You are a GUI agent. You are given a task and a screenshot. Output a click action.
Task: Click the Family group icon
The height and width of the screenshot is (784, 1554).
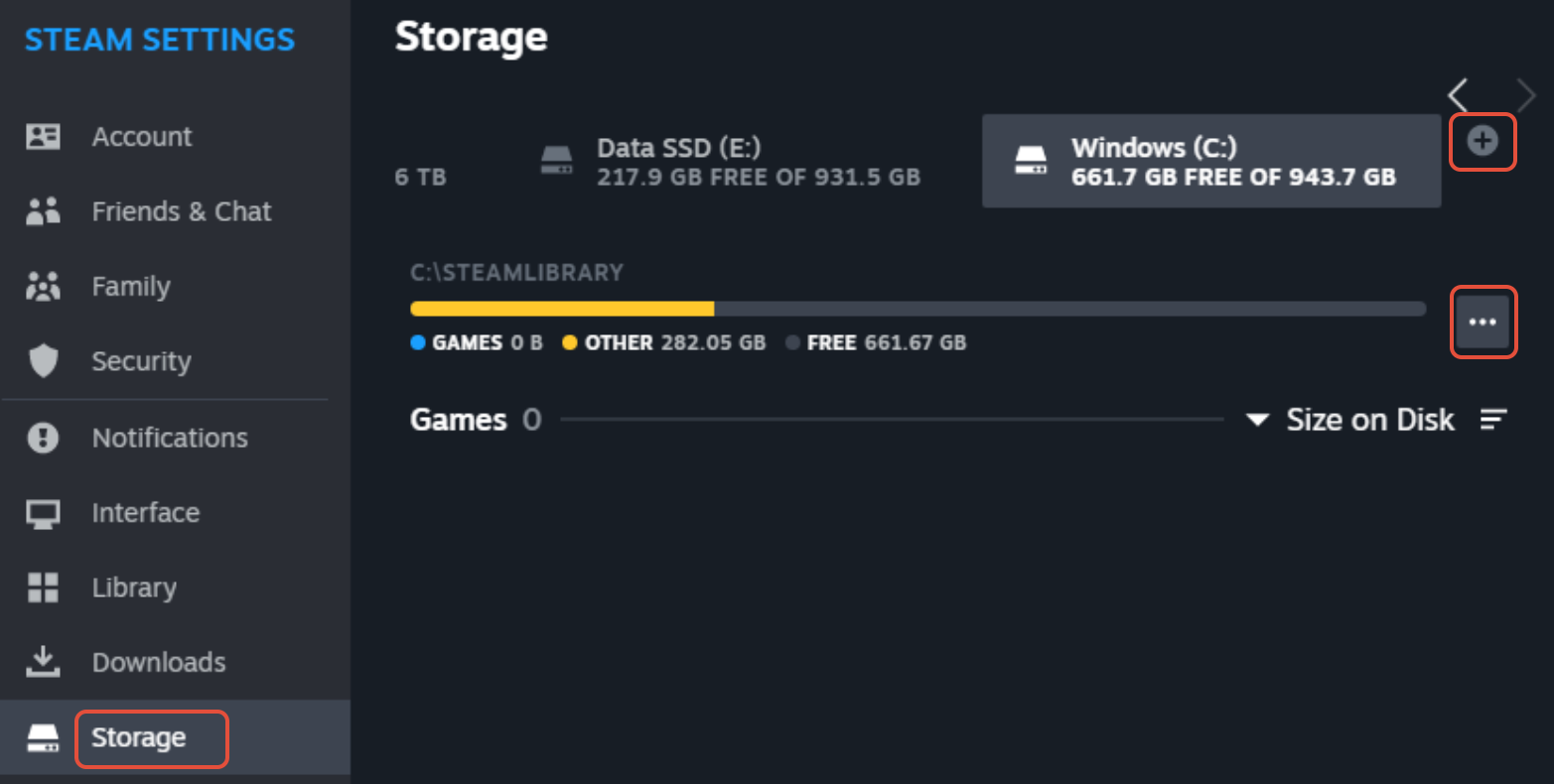[43, 287]
